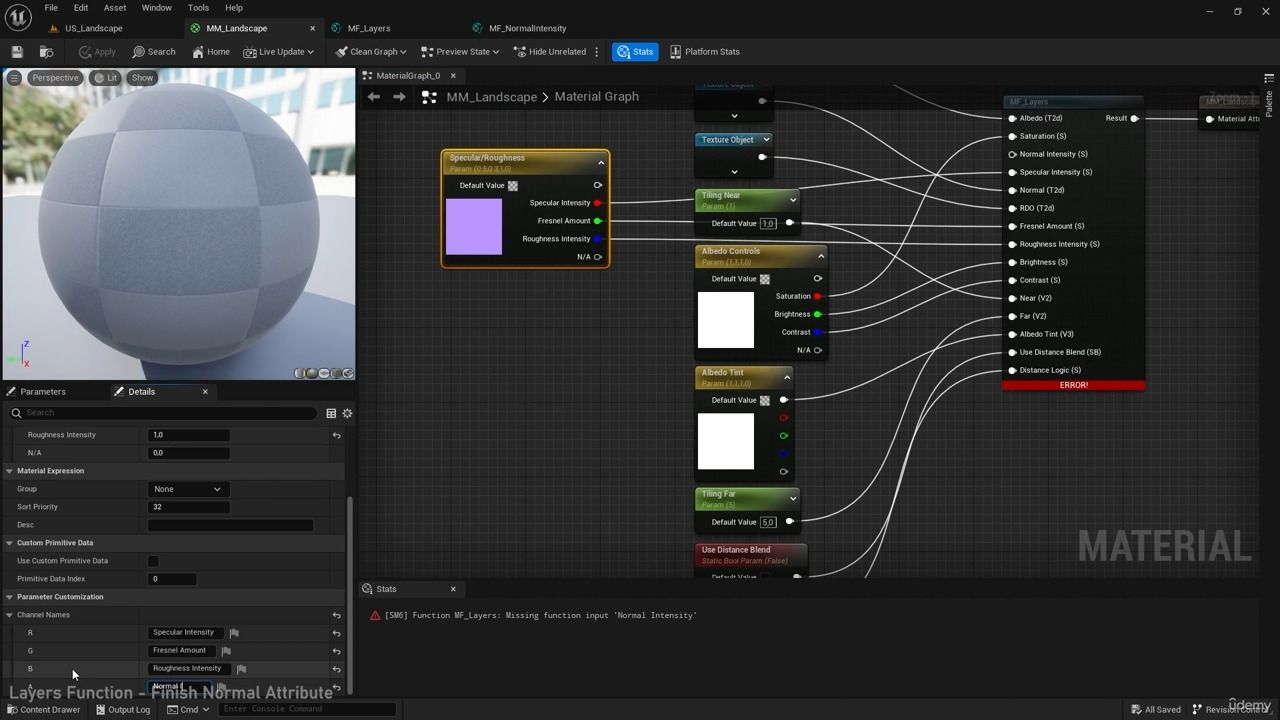Click the Browse to asset icon
The image size is (1280, 720).
point(46,52)
